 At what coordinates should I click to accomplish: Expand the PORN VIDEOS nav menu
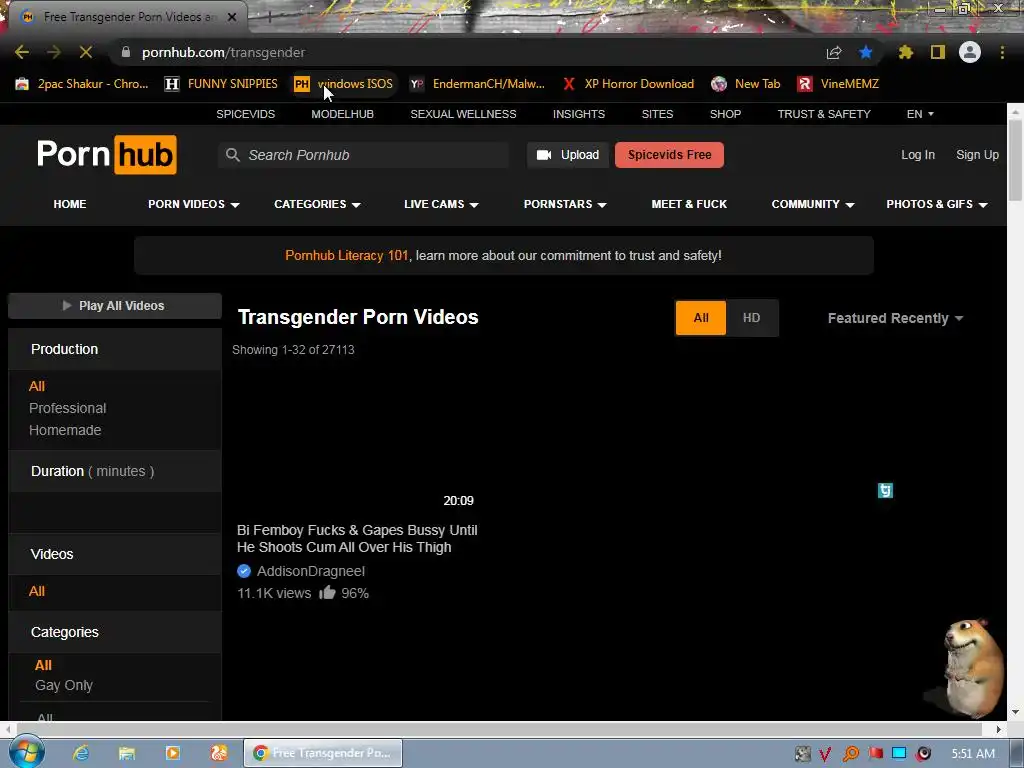[x=193, y=204]
